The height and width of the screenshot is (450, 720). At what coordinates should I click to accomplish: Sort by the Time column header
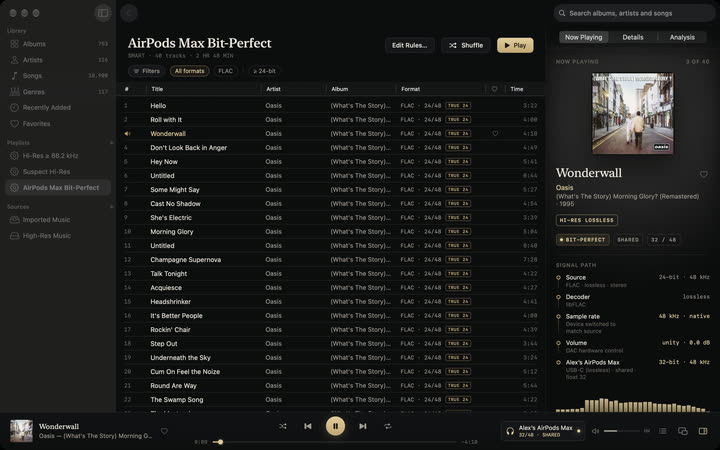point(517,89)
